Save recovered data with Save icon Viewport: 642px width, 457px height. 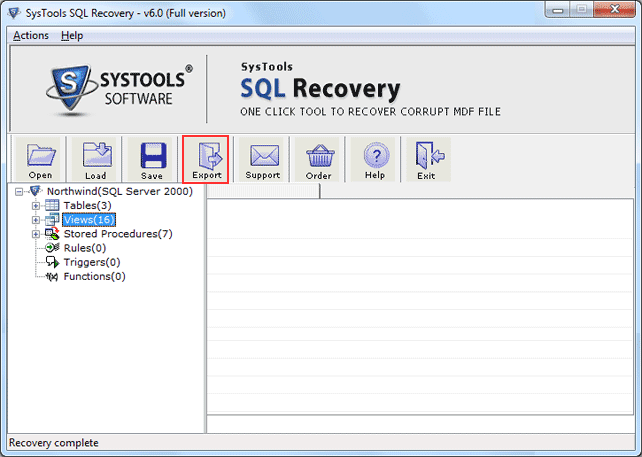[152, 160]
